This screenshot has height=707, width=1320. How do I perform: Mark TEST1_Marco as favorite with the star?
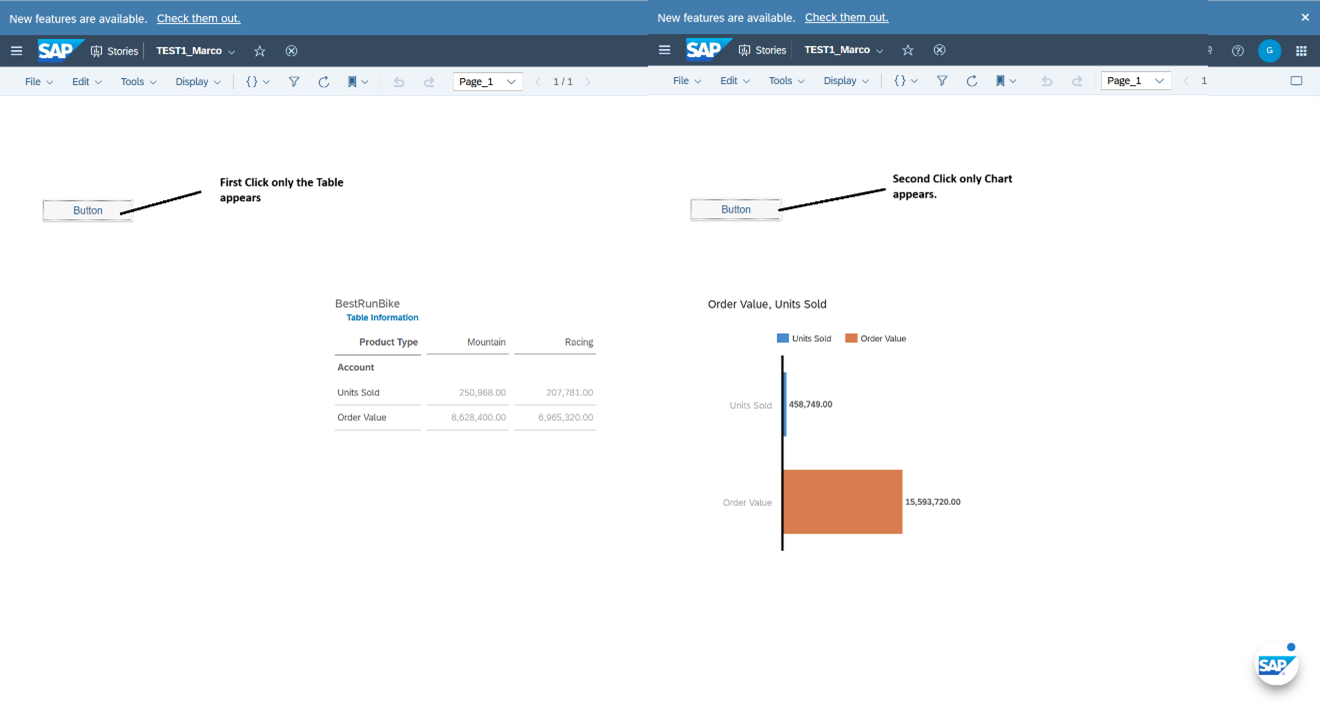point(259,50)
